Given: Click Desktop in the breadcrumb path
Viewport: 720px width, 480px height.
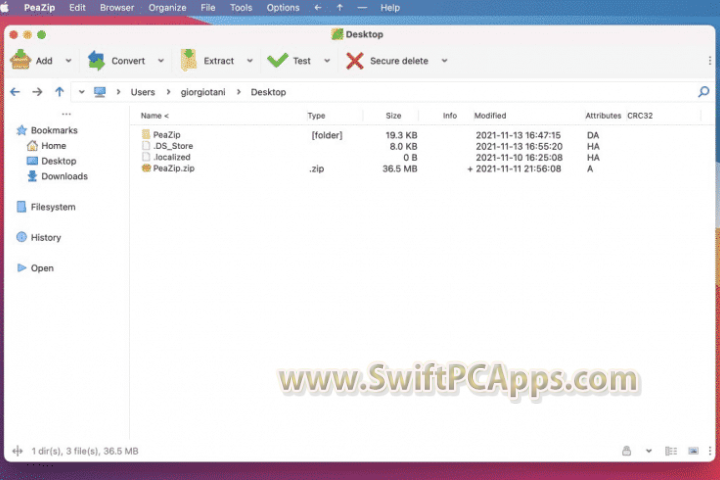Looking at the screenshot, I should [268, 92].
